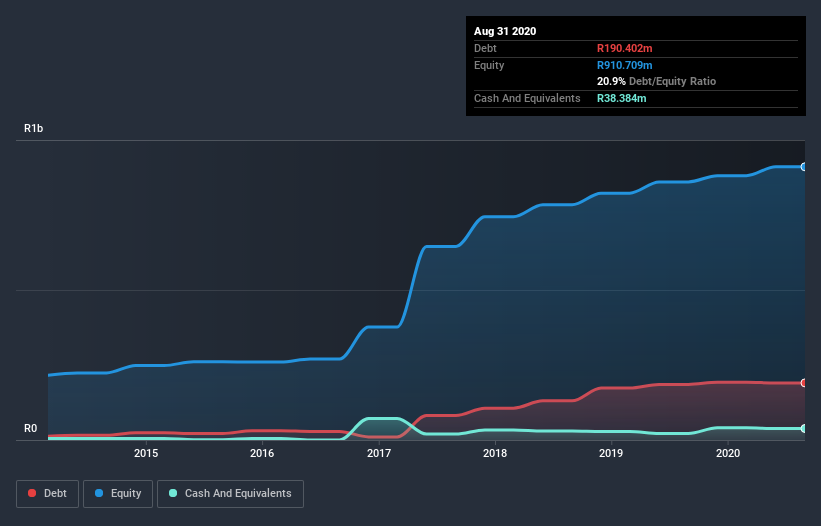The width and height of the screenshot is (821, 526).
Task: Click the R190.402m debt value
Action: [x=625, y=48]
